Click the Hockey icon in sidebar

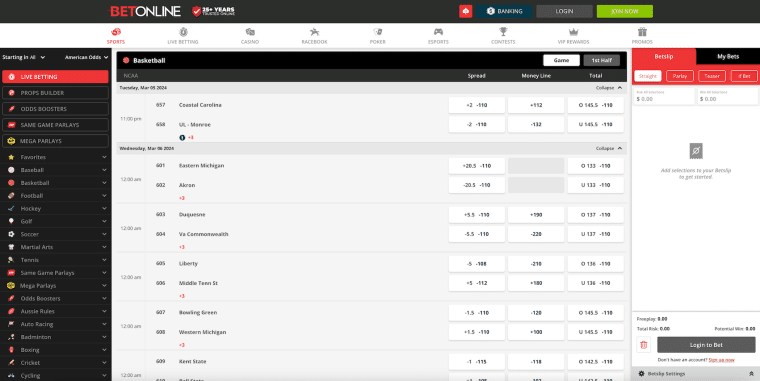(x=11, y=208)
